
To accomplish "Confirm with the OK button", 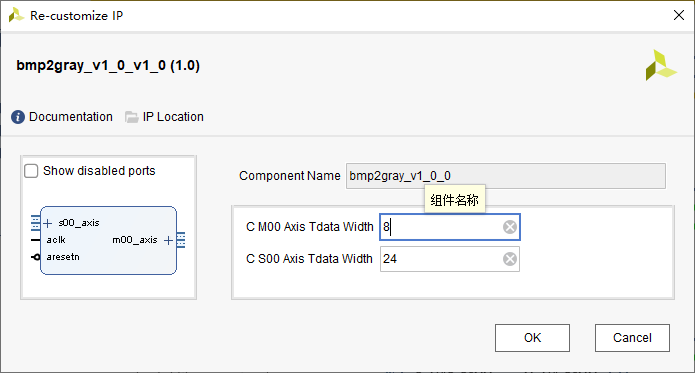I will (532, 338).
